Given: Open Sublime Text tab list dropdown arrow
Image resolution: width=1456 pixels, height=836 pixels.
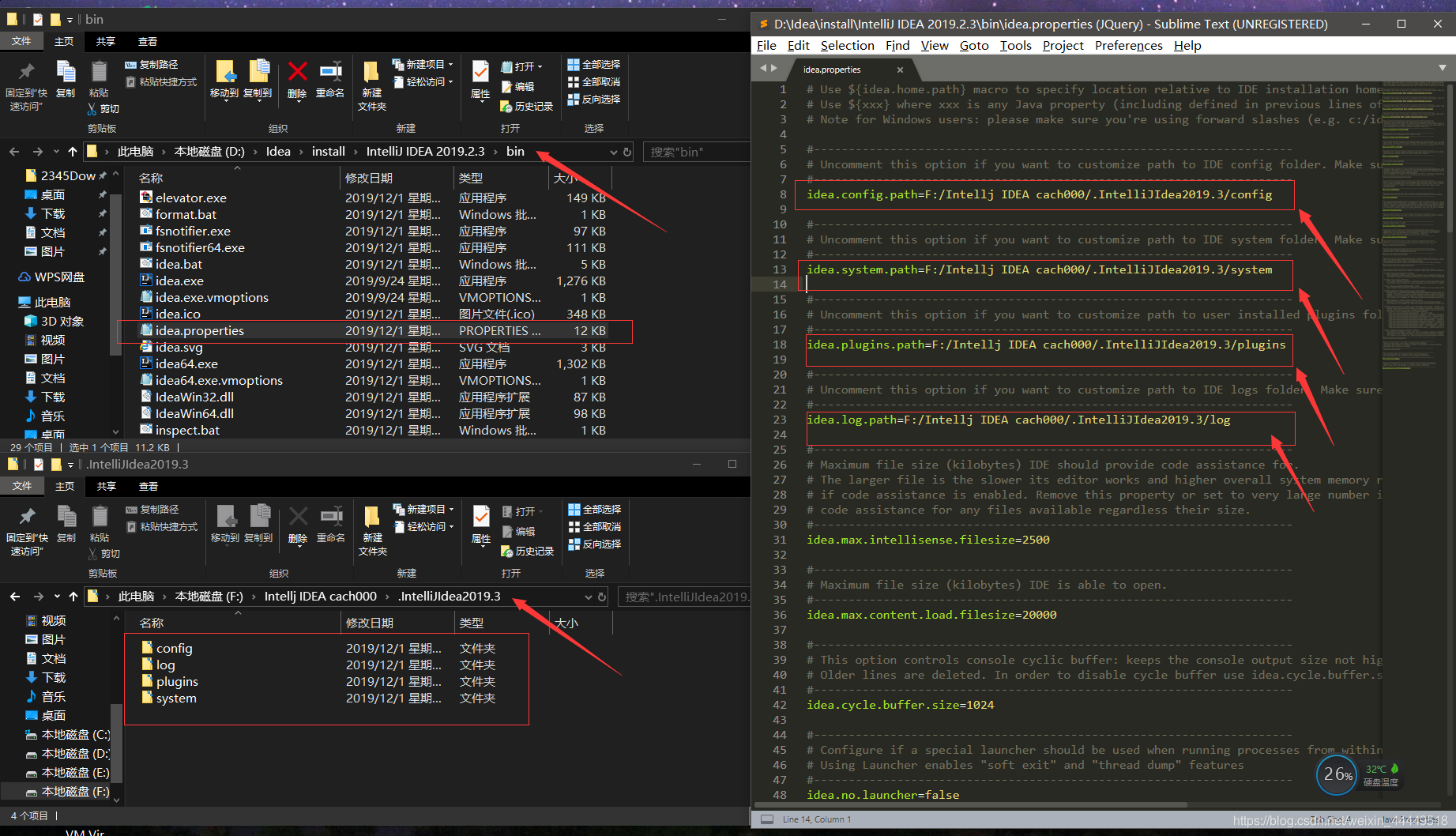Looking at the screenshot, I should [1443, 69].
